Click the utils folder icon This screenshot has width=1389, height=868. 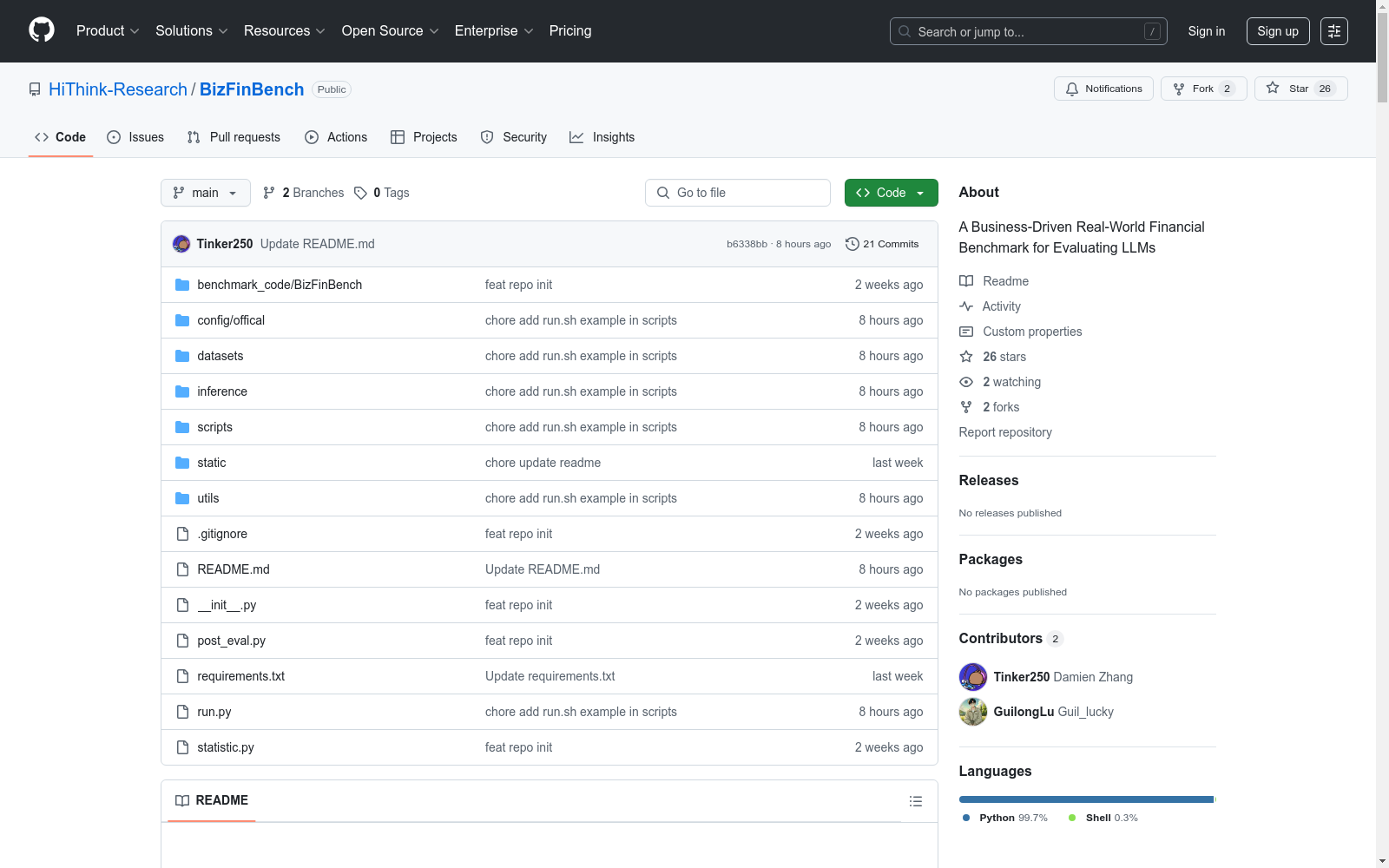pyautogui.click(x=182, y=498)
